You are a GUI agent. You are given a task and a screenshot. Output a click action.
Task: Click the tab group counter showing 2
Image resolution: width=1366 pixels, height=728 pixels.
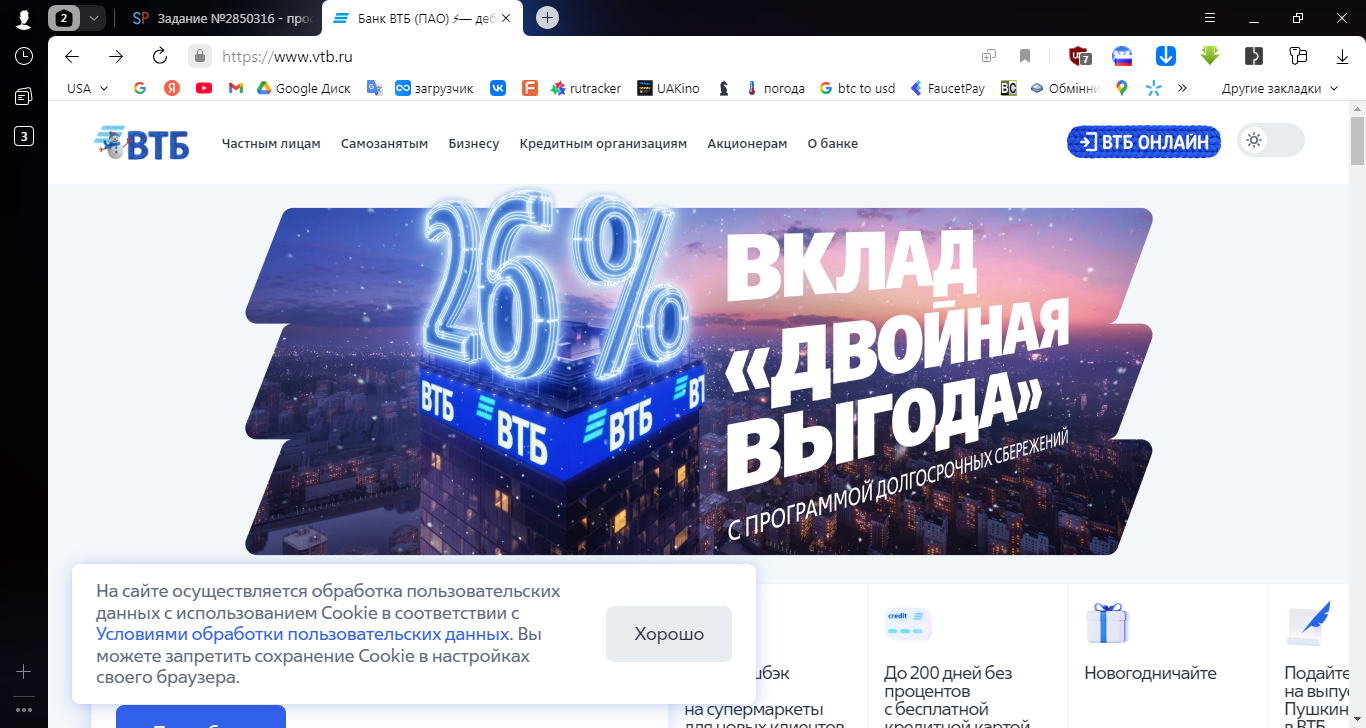[65, 18]
